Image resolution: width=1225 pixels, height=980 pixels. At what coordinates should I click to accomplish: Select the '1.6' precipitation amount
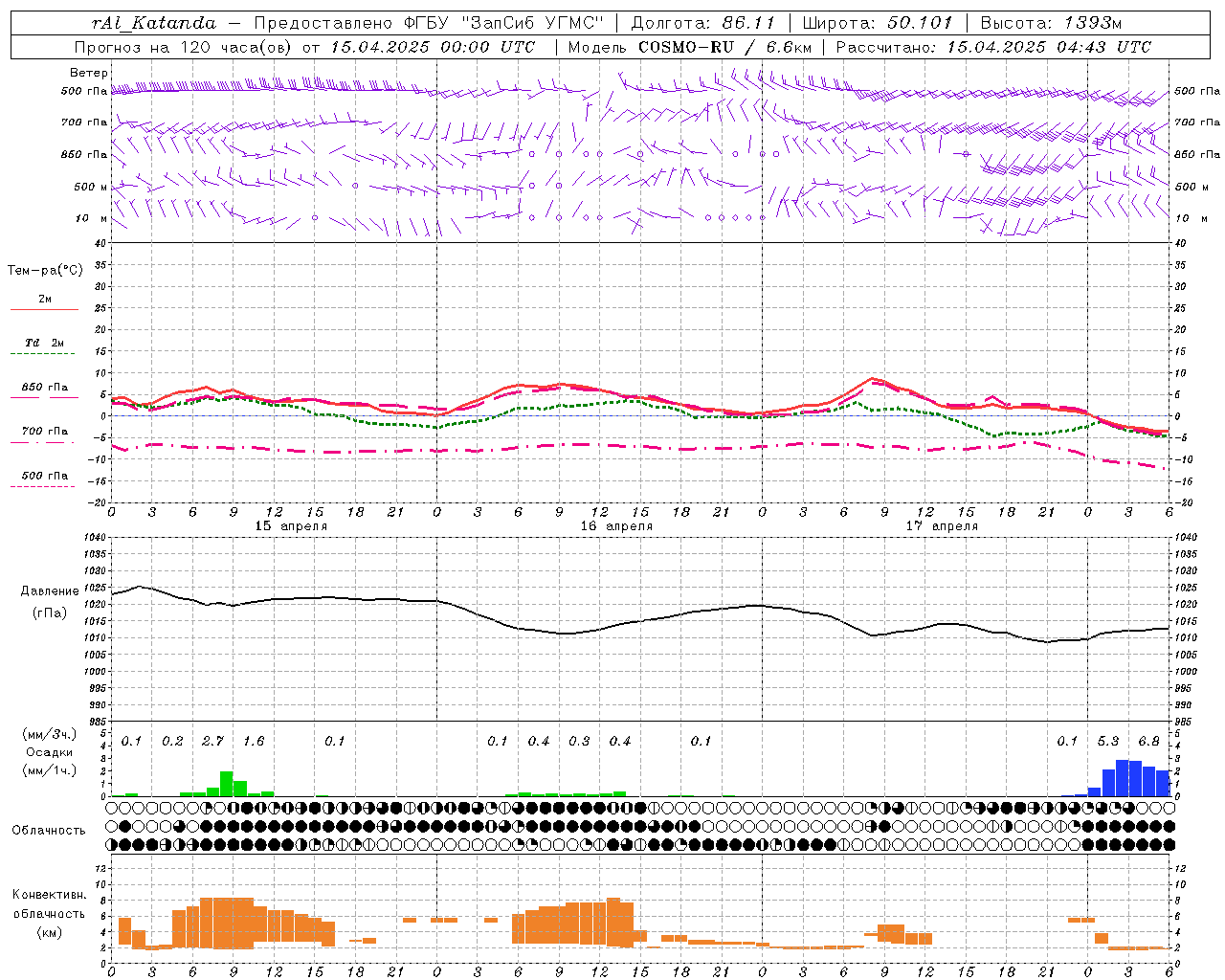pos(254,742)
